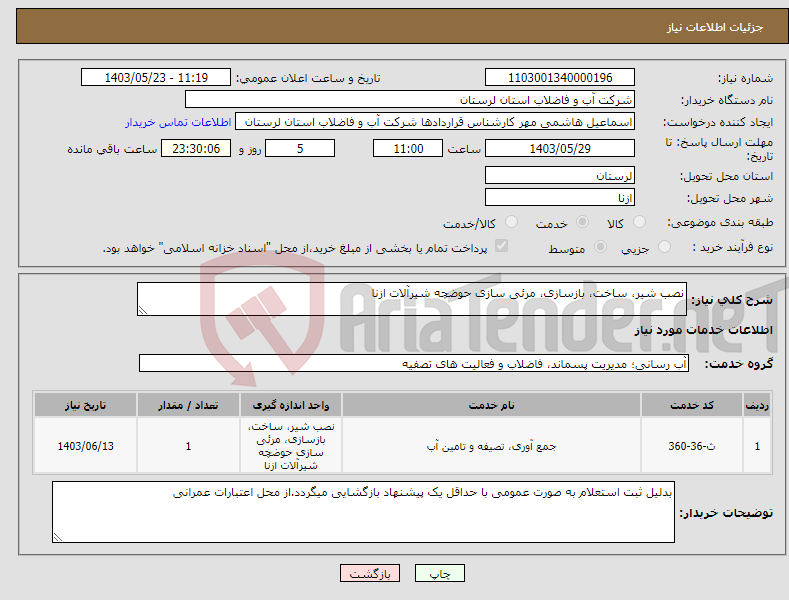This screenshot has height=600, width=789.
Task: Click the ساعت باقی مانده label
Action: pyautogui.click(x=112, y=149)
